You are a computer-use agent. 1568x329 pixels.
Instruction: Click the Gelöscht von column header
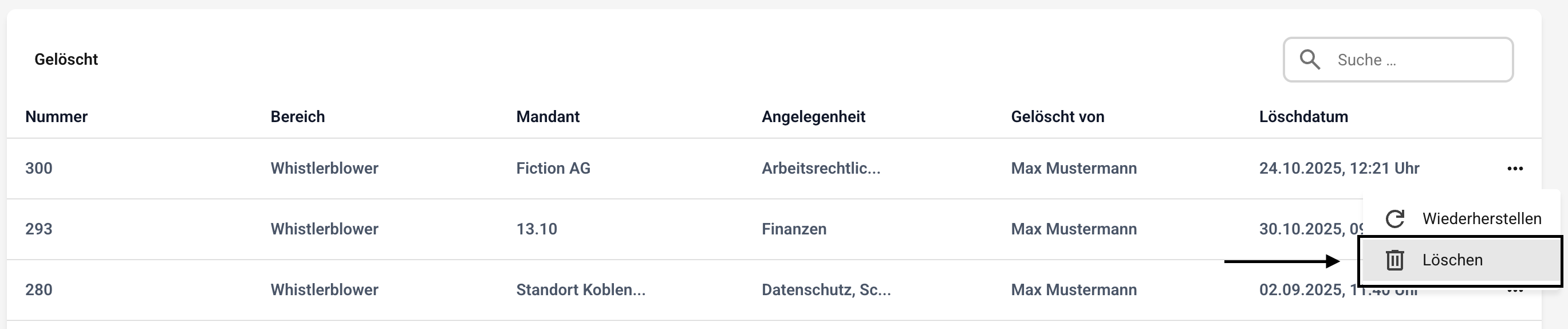pyautogui.click(x=1057, y=116)
